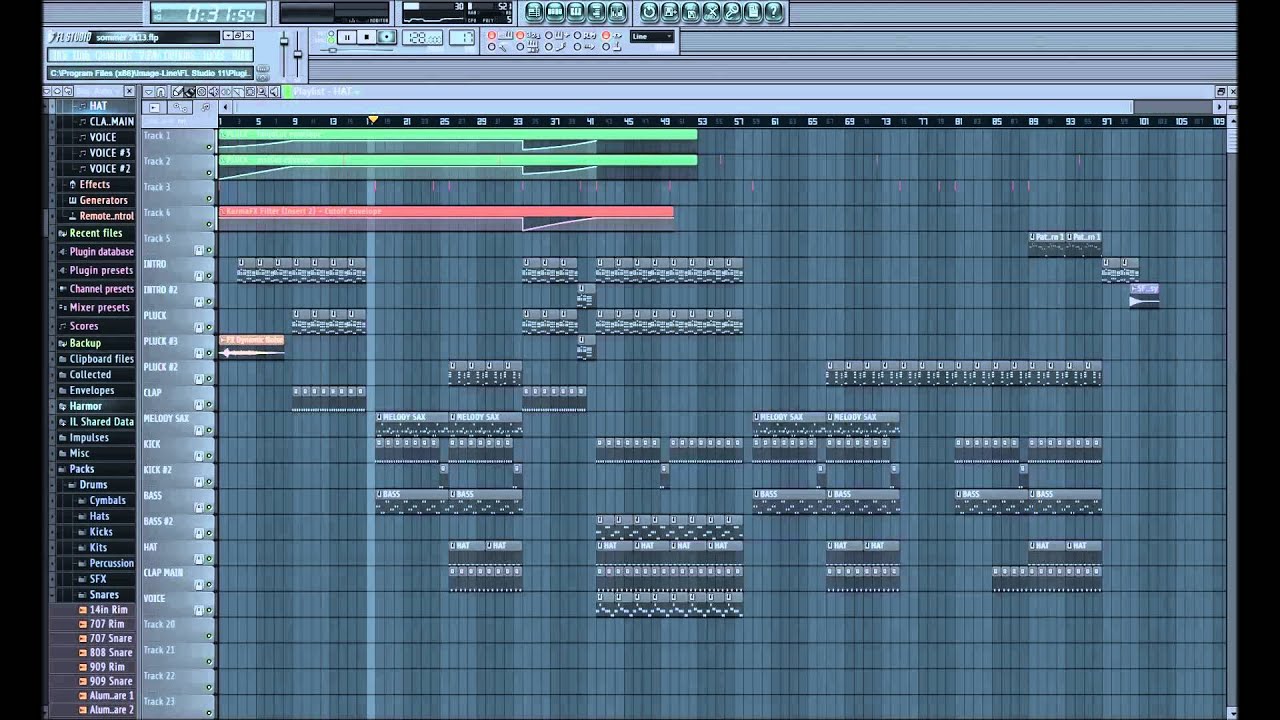Select the Slip tool in Playlist
The height and width of the screenshot is (720, 1280).
(x=225, y=91)
